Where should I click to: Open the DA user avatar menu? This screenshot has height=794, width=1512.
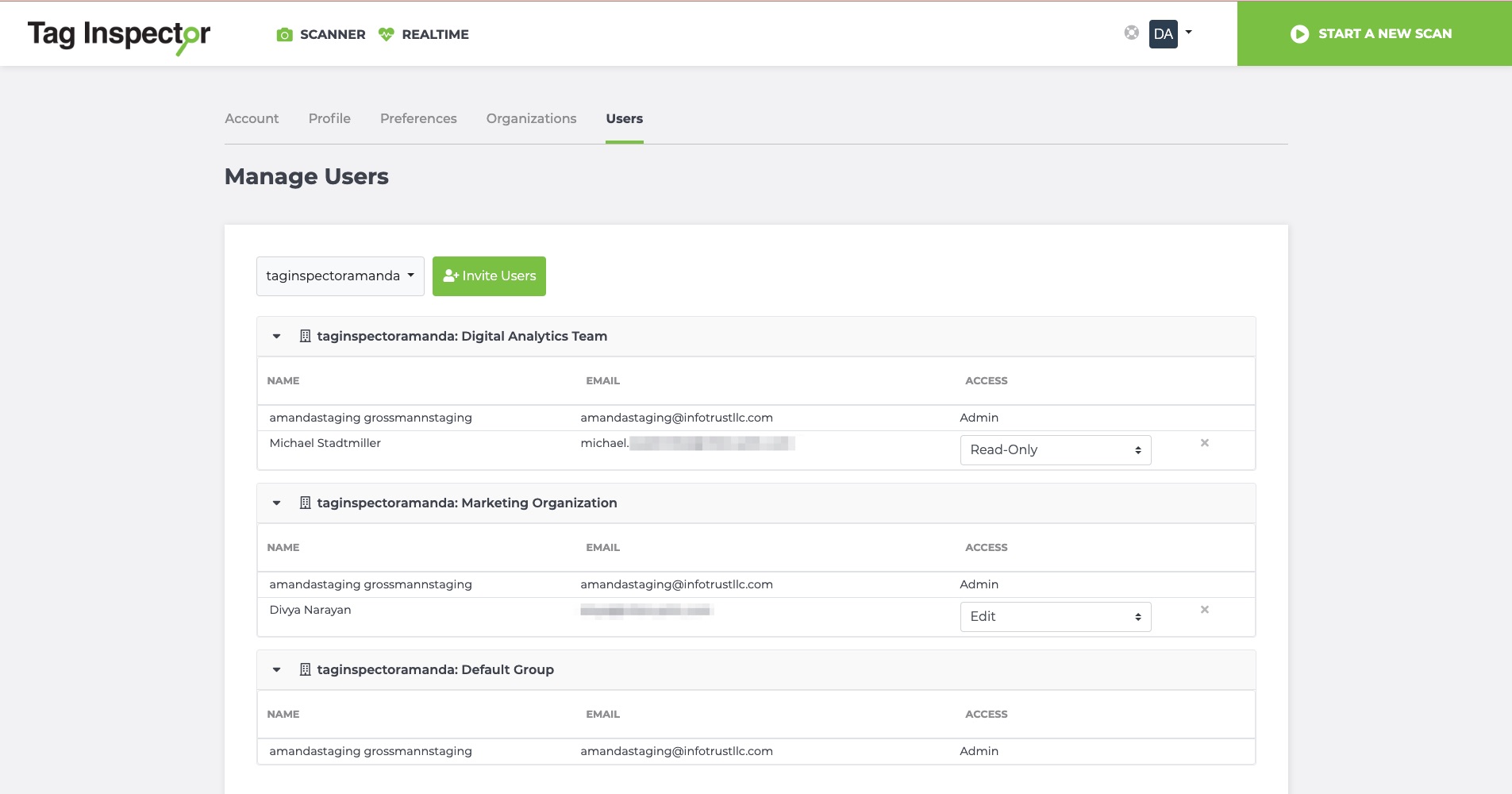click(x=1163, y=34)
